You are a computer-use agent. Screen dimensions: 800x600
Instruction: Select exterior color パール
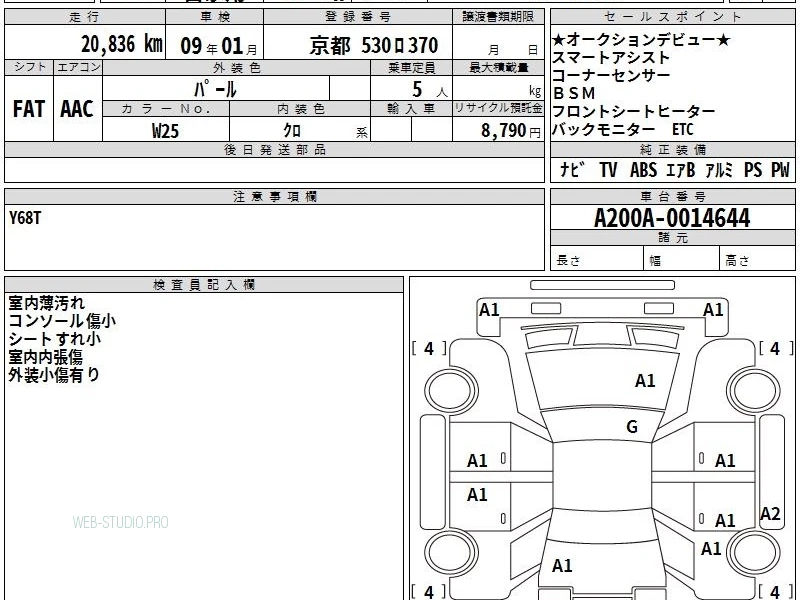pyautogui.click(x=215, y=89)
